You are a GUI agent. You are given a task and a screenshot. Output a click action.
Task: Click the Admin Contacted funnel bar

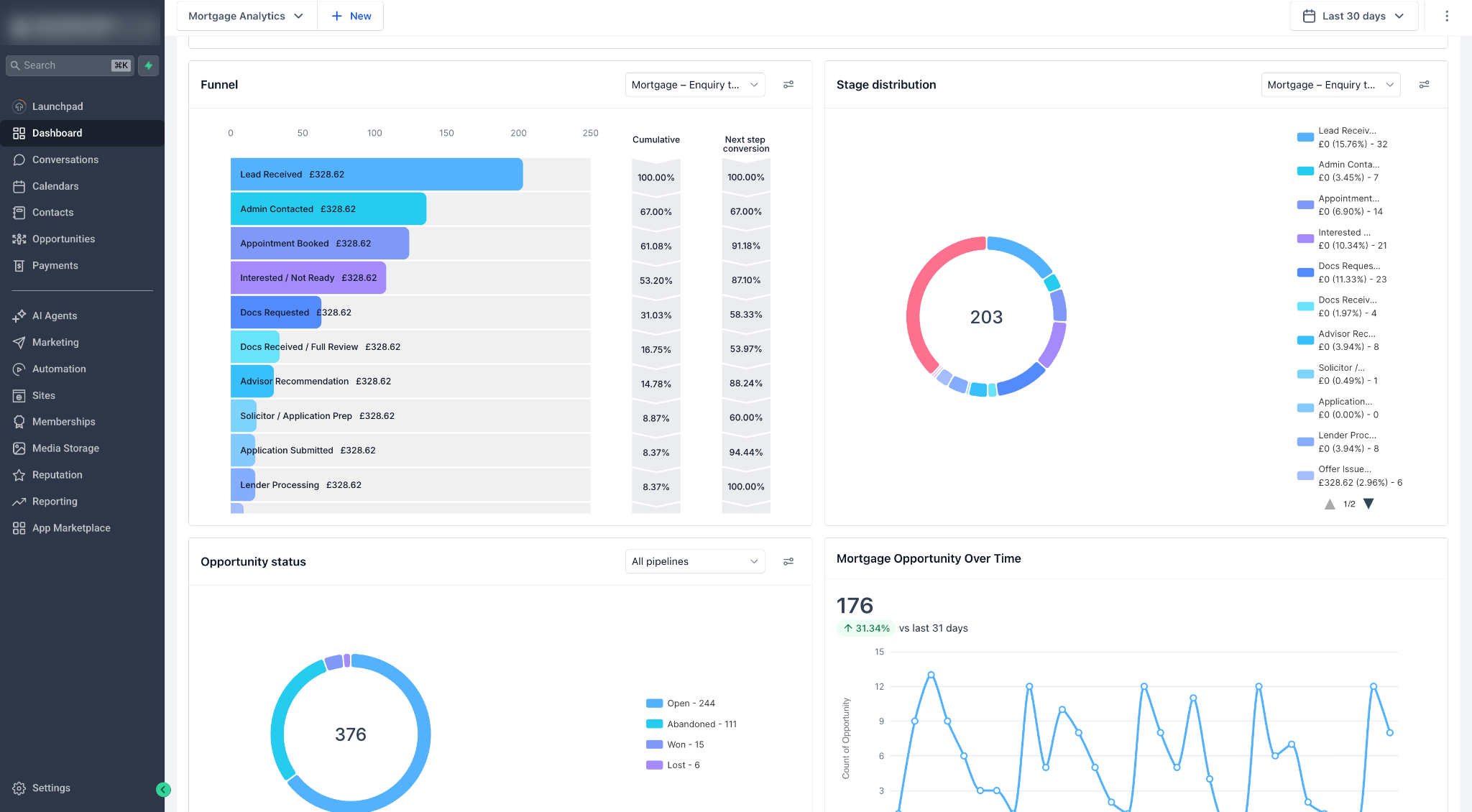328,209
